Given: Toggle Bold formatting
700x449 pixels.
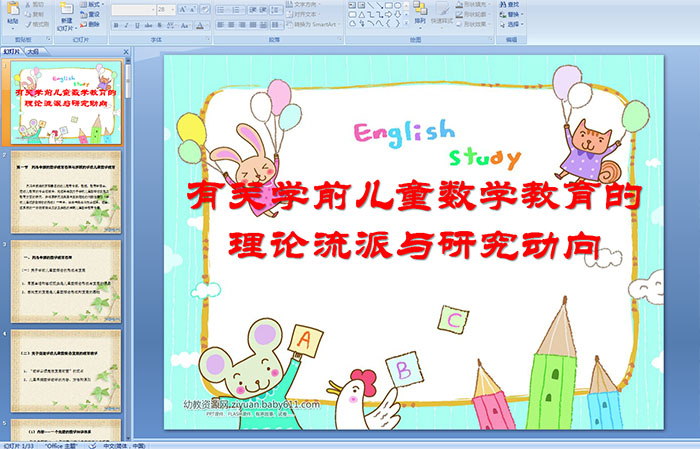Looking at the screenshot, I should point(116,25).
